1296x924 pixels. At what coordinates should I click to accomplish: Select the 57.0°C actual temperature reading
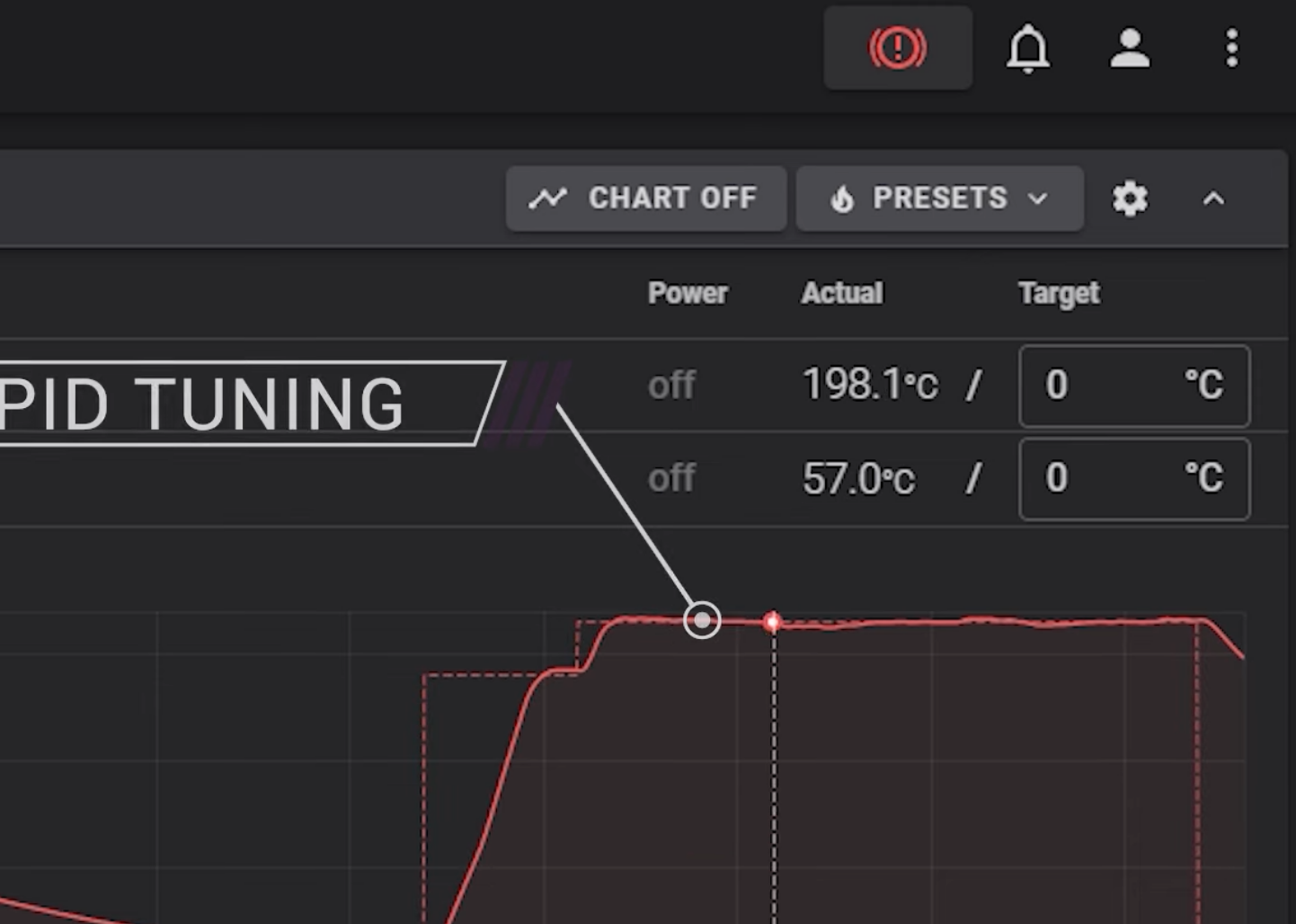(x=858, y=478)
